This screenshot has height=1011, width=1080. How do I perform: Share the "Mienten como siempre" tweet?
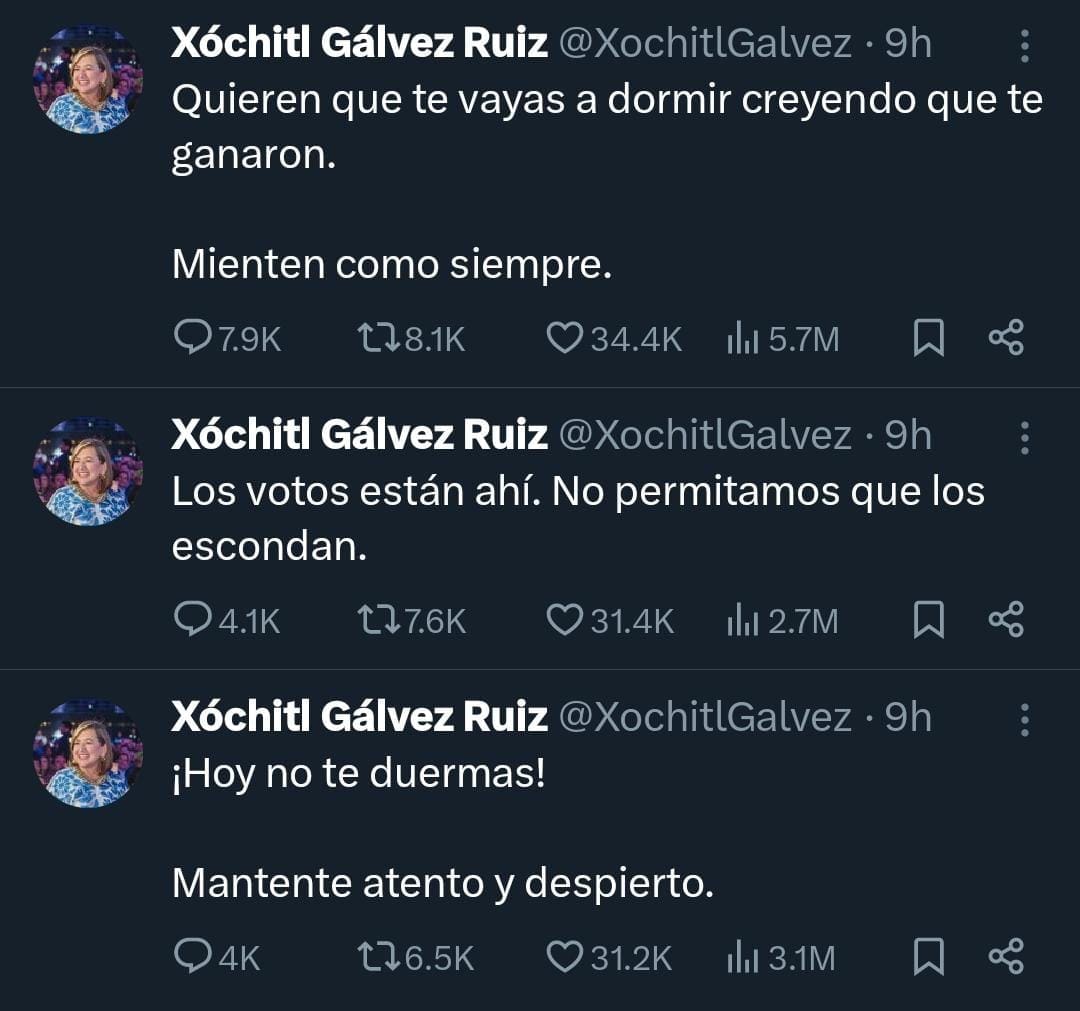1006,340
